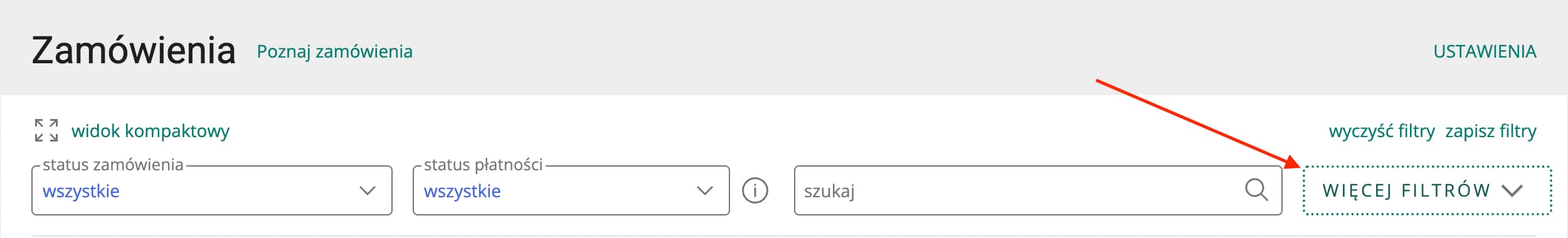Show more filters with WIĘCEJ FILTRÓW

[x=1428, y=190]
